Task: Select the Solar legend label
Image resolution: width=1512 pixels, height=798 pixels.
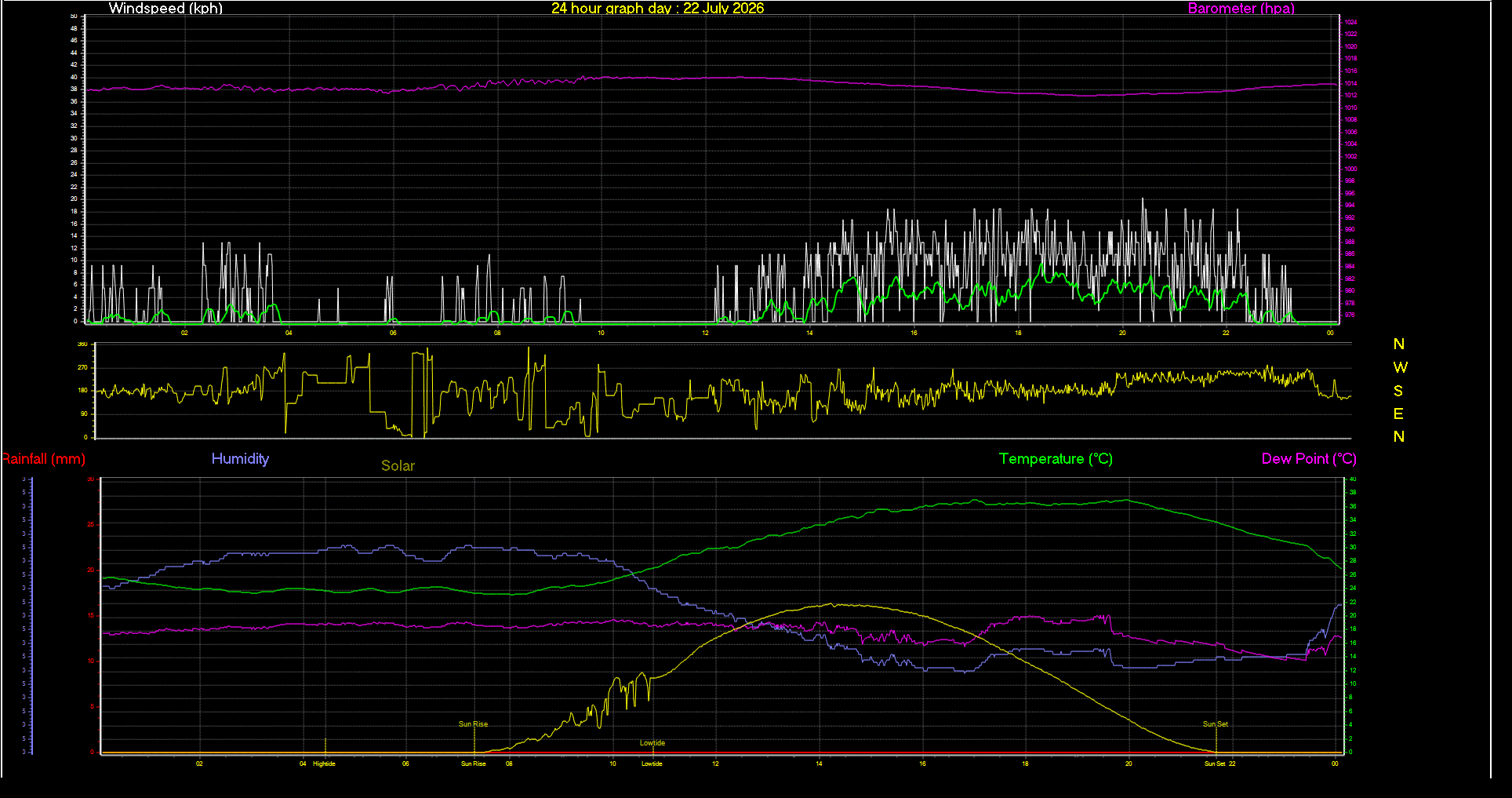Action: point(398,466)
